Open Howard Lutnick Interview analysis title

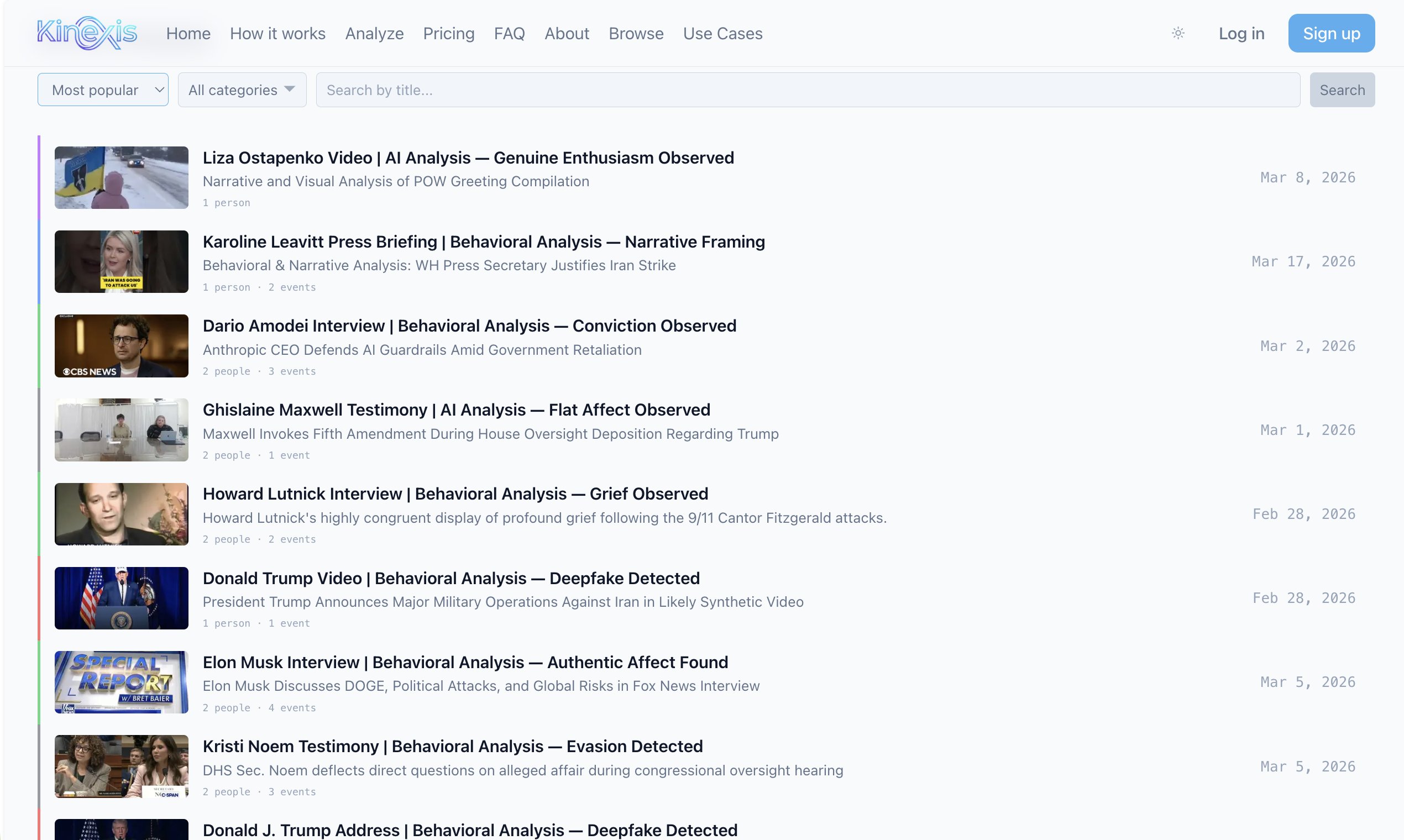click(x=455, y=494)
